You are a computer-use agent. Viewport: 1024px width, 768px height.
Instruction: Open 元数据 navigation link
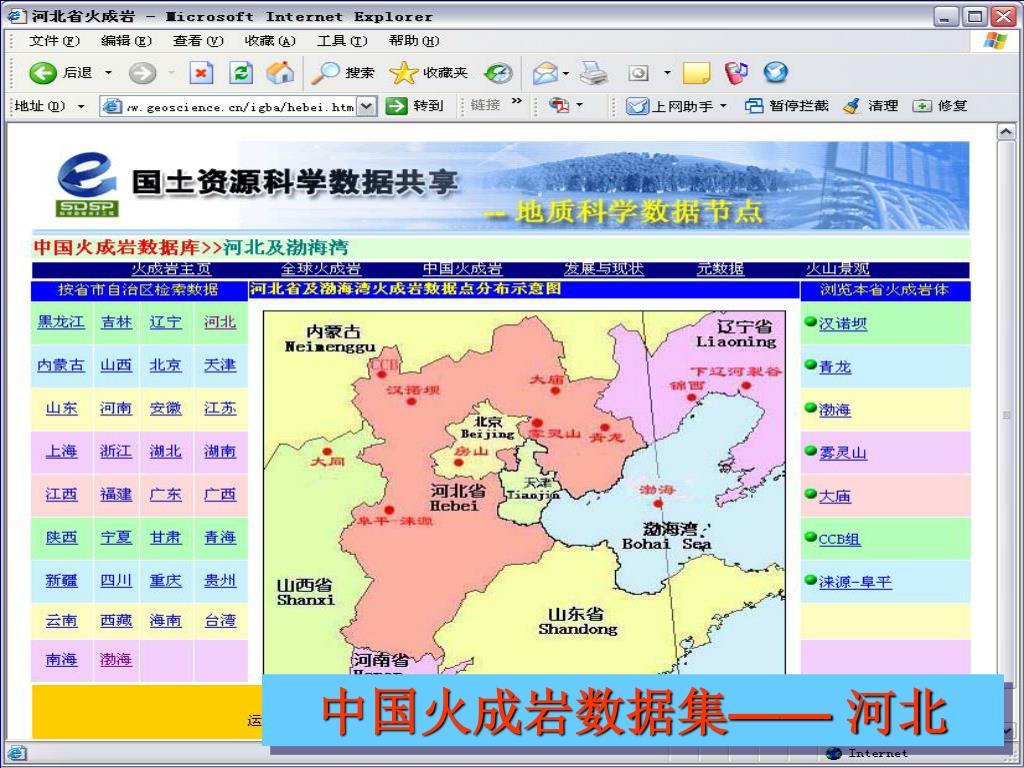point(720,269)
